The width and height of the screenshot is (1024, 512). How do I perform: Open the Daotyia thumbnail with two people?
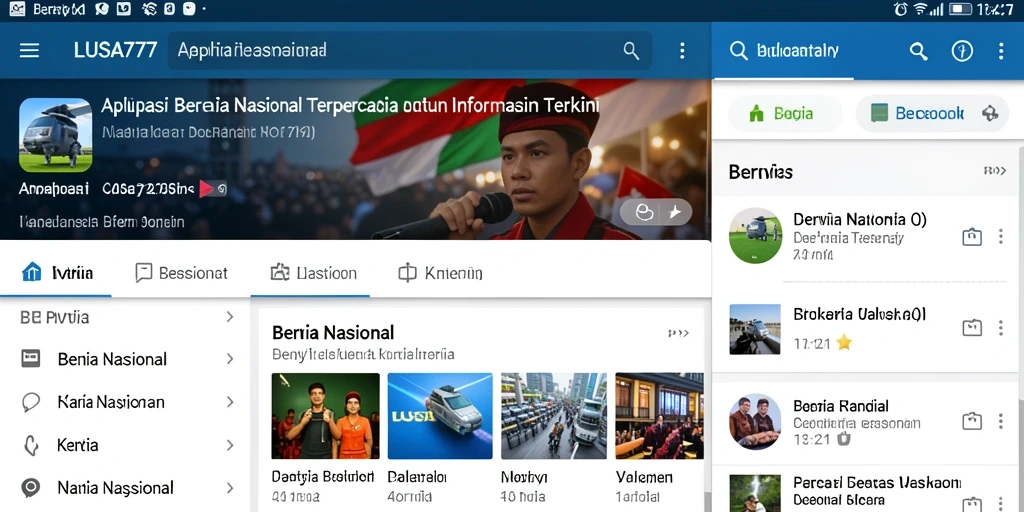(x=325, y=416)
